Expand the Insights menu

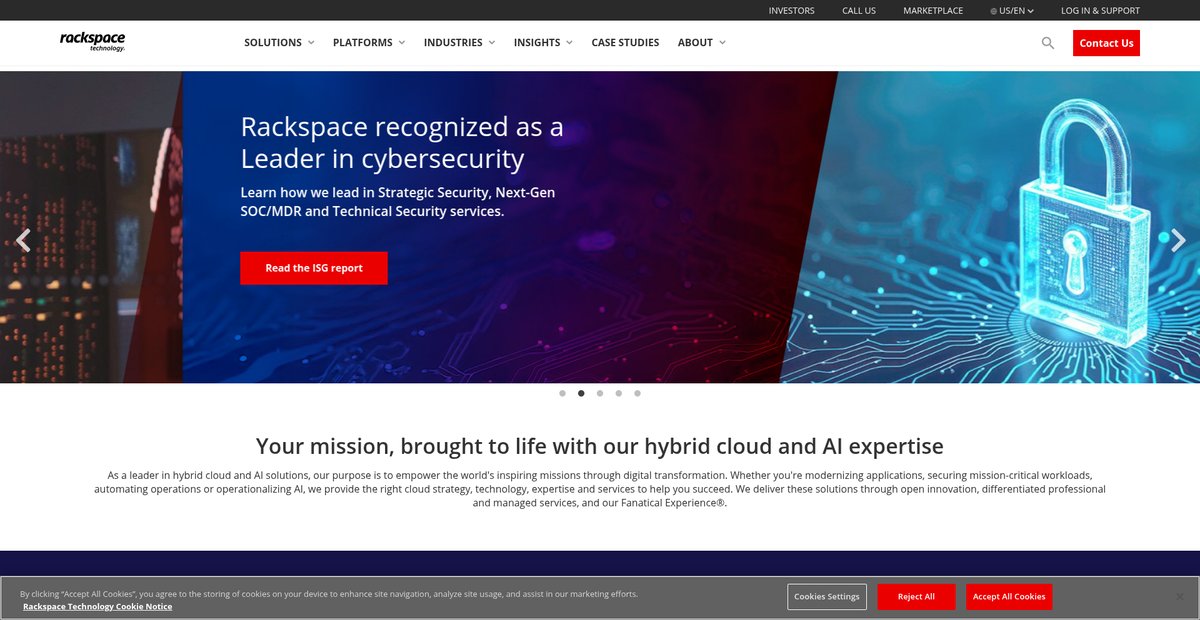coord(543,43)
